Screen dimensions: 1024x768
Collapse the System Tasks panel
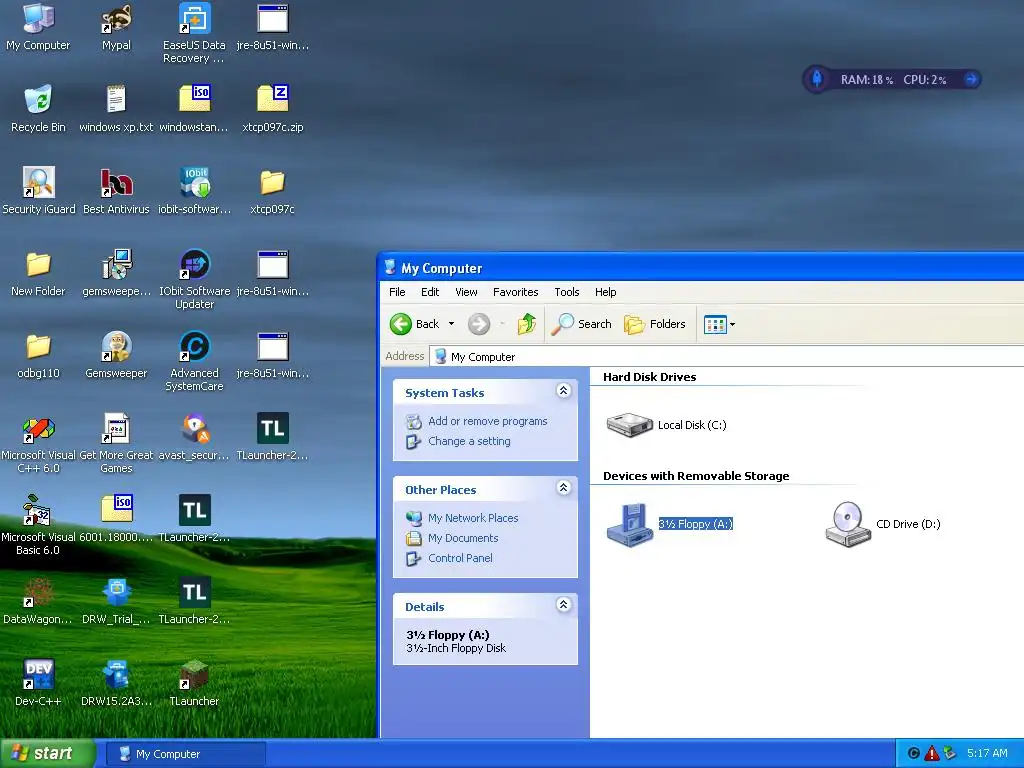tap(564, 391)
